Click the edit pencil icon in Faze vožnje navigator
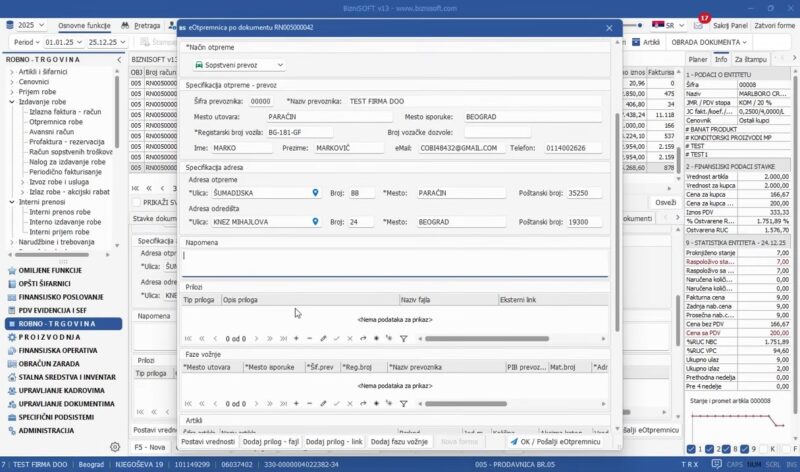The width and height of the screenshot is (800, 472). point(322,404)
